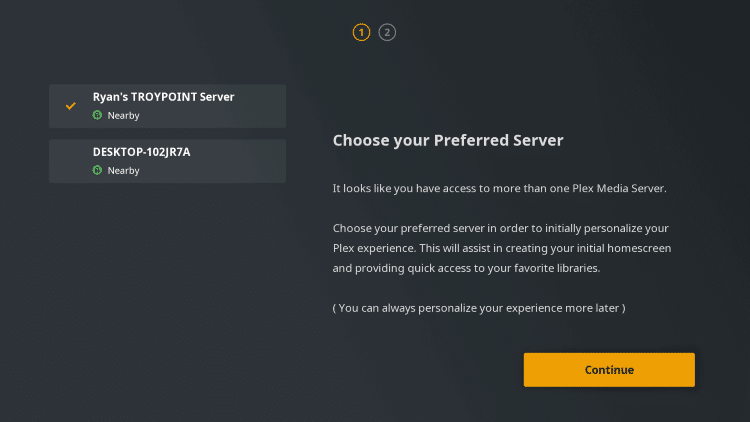Click the step 1 progress indicator
750x422 pixels.
pyautogui.click(x=361, y=32)
